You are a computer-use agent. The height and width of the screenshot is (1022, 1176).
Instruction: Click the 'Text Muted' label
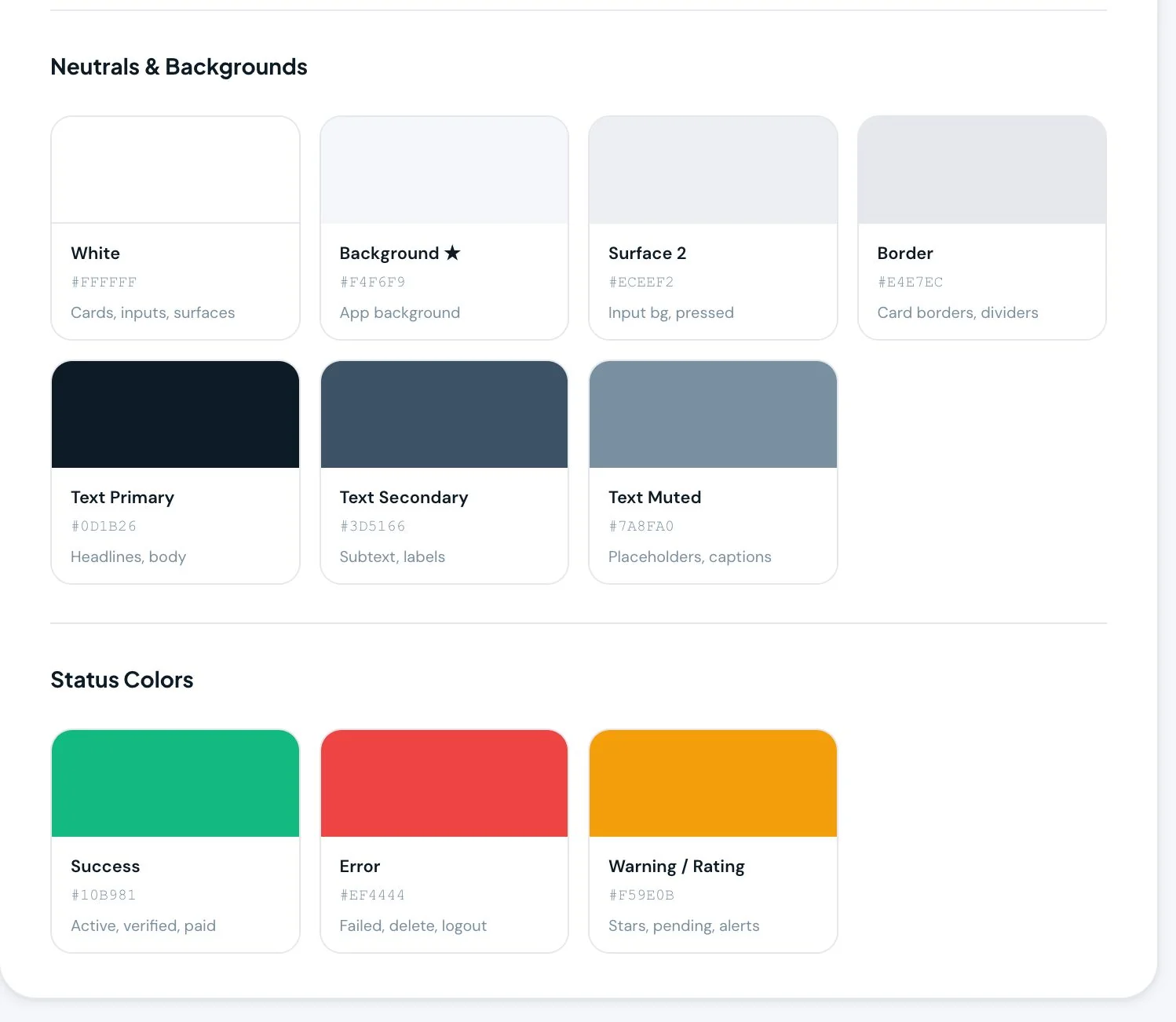pyautogui.click(x=655, y=498)
